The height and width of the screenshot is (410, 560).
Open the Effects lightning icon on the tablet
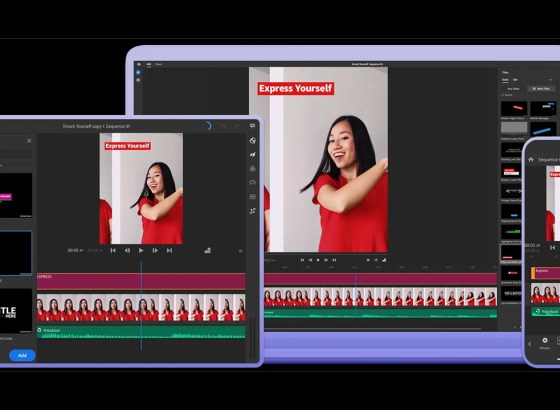252,154
